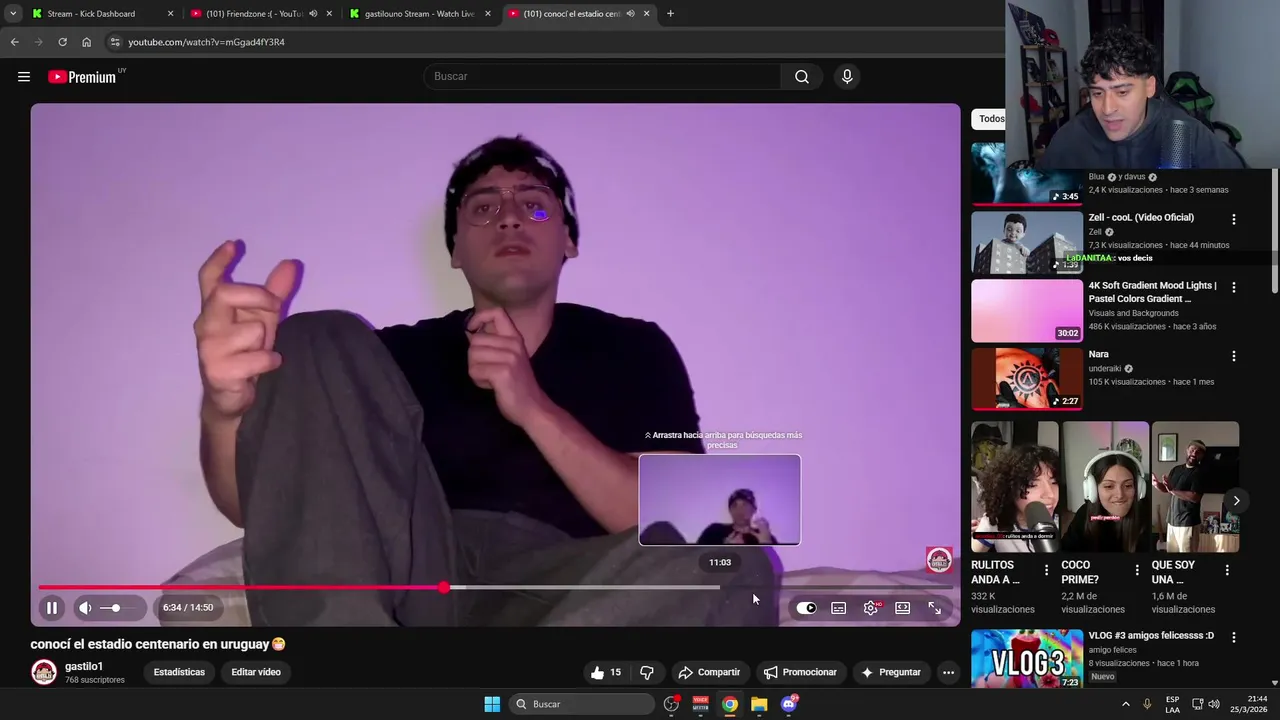
Task: Toggle subtitles icon in player
Action: click(x=838, y=608)
